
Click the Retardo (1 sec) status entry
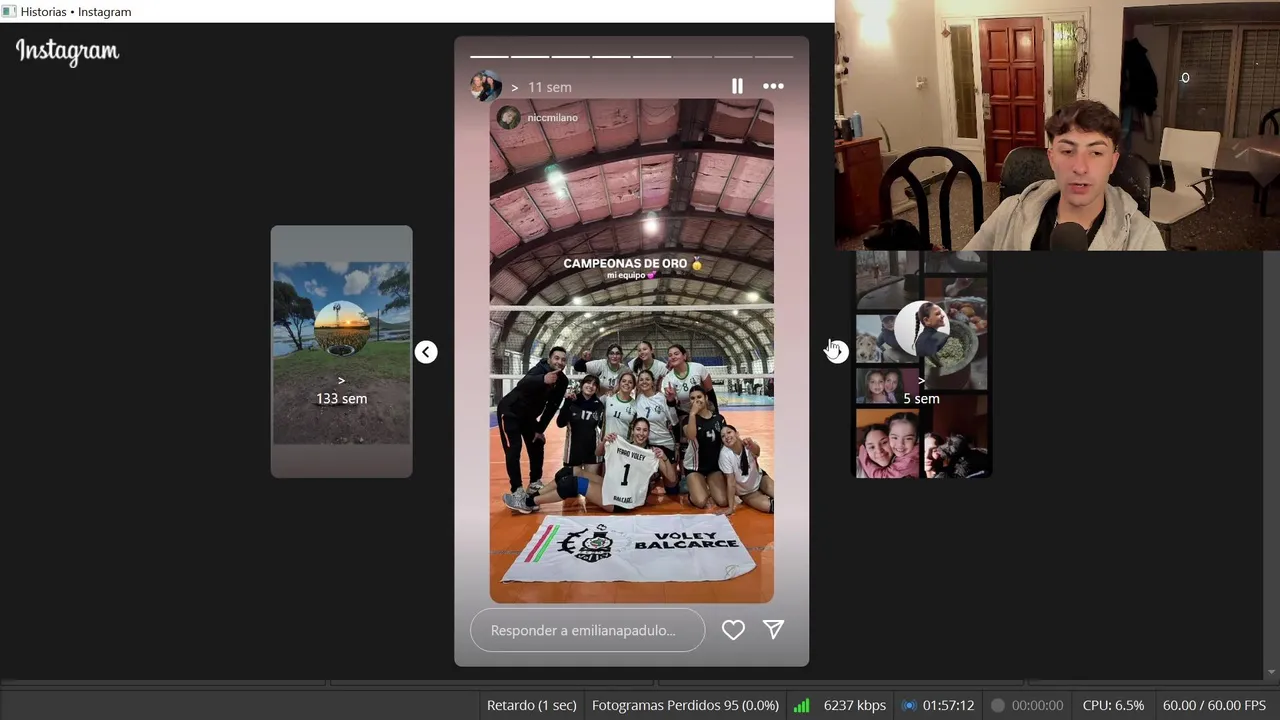(x=531, y=705)
